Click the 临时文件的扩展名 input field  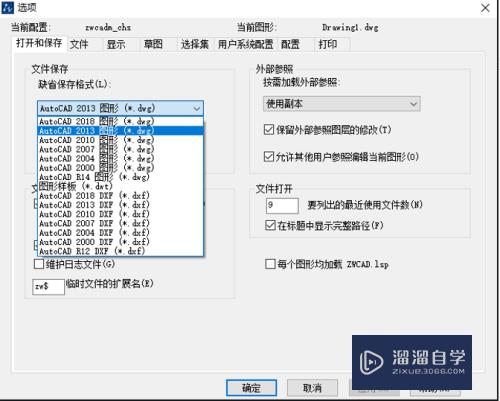point(48,287)
